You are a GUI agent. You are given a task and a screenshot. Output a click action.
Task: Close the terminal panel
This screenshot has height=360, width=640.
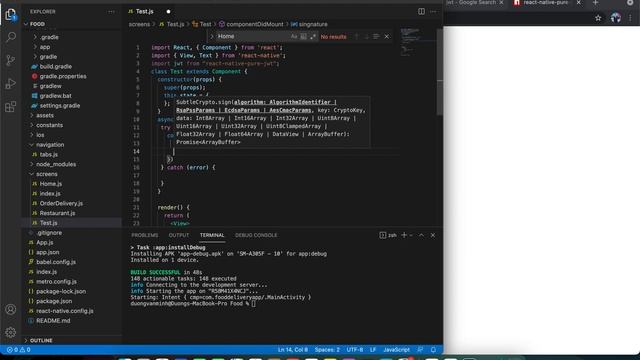(x=433, y=235)
